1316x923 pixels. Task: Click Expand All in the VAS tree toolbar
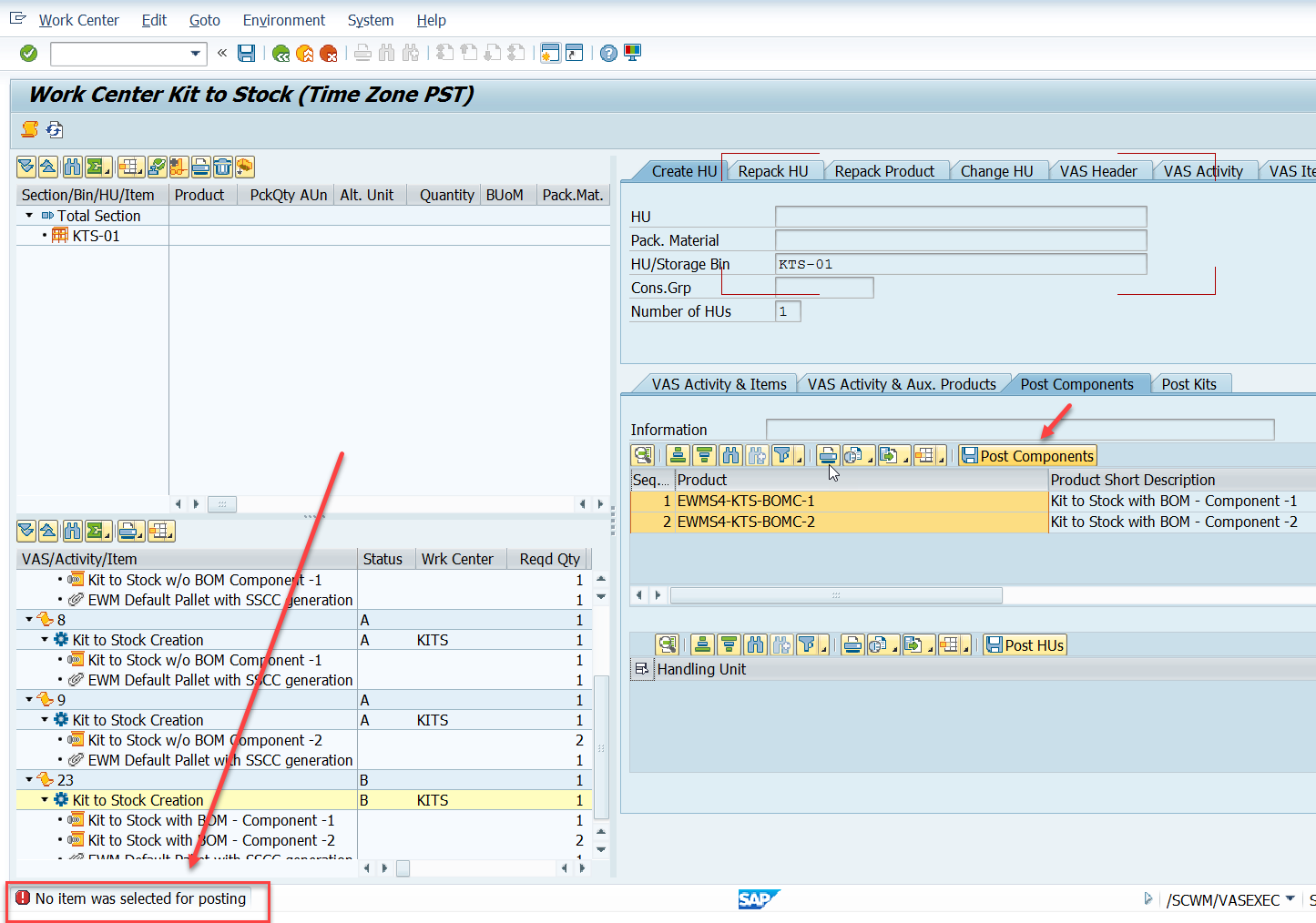tap(26, 531)
